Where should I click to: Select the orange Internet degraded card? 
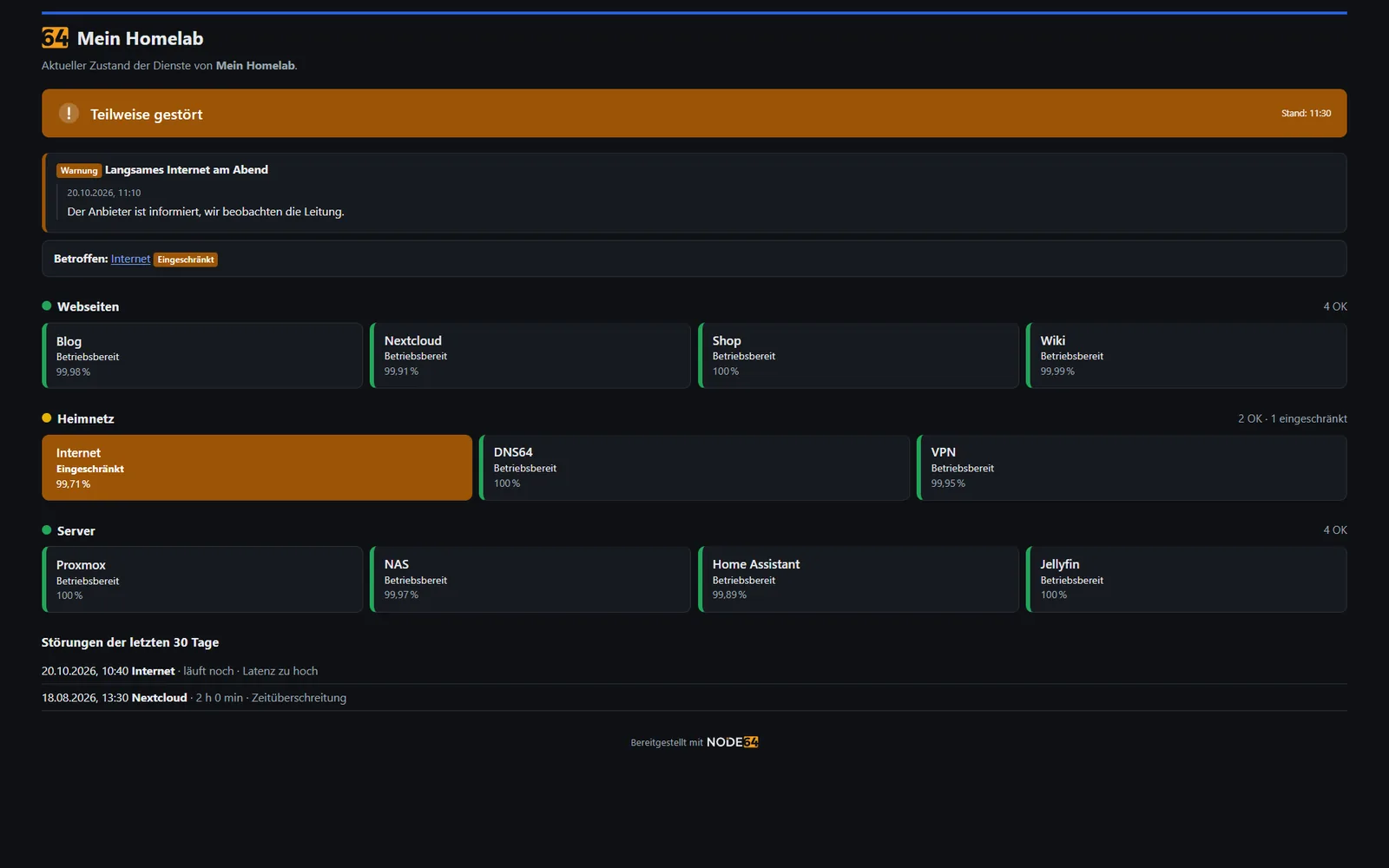[257, 468]
